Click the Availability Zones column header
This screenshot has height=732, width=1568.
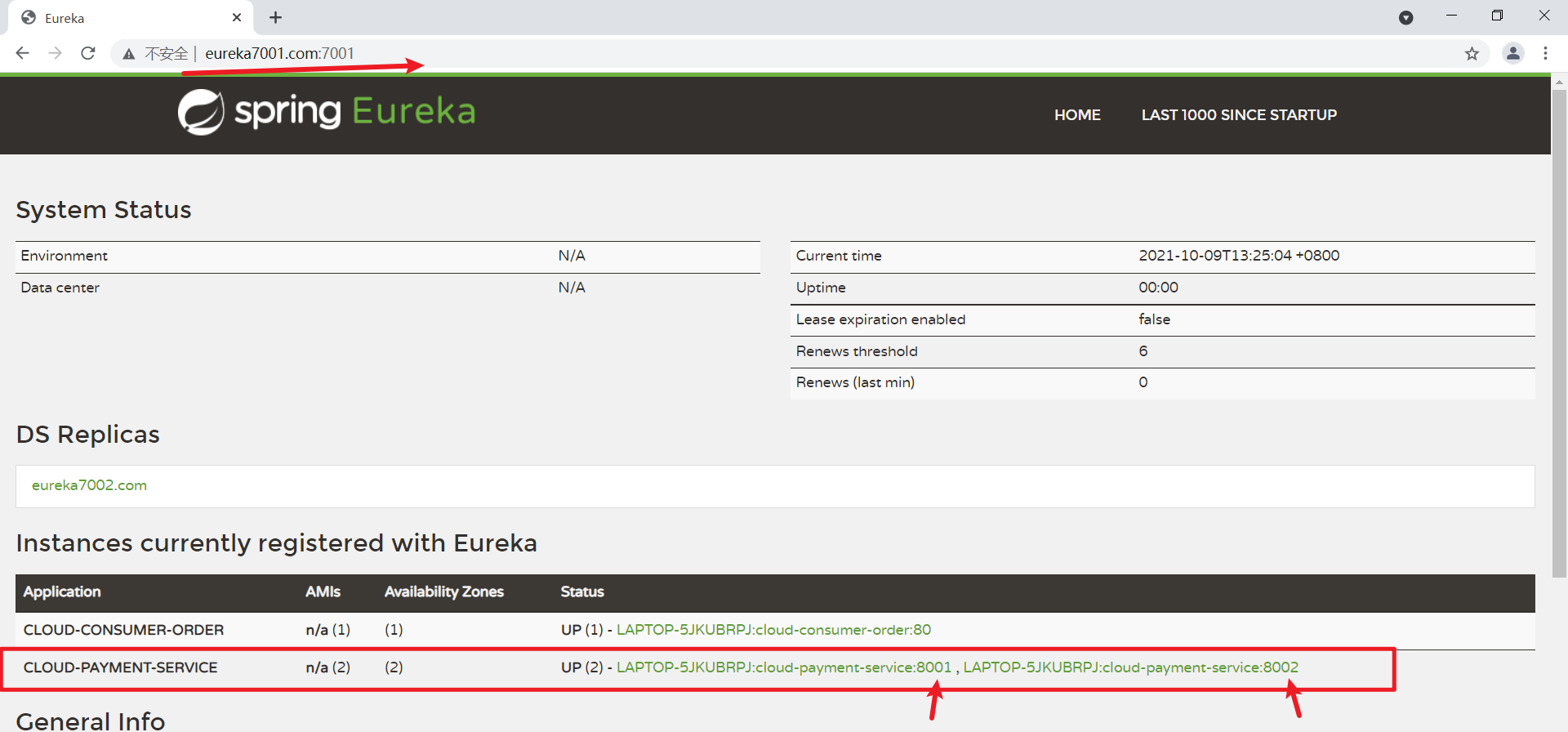pos(443,592)
